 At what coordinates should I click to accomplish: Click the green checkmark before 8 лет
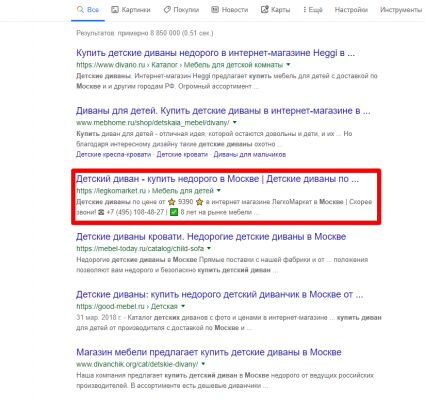point(174,212)
